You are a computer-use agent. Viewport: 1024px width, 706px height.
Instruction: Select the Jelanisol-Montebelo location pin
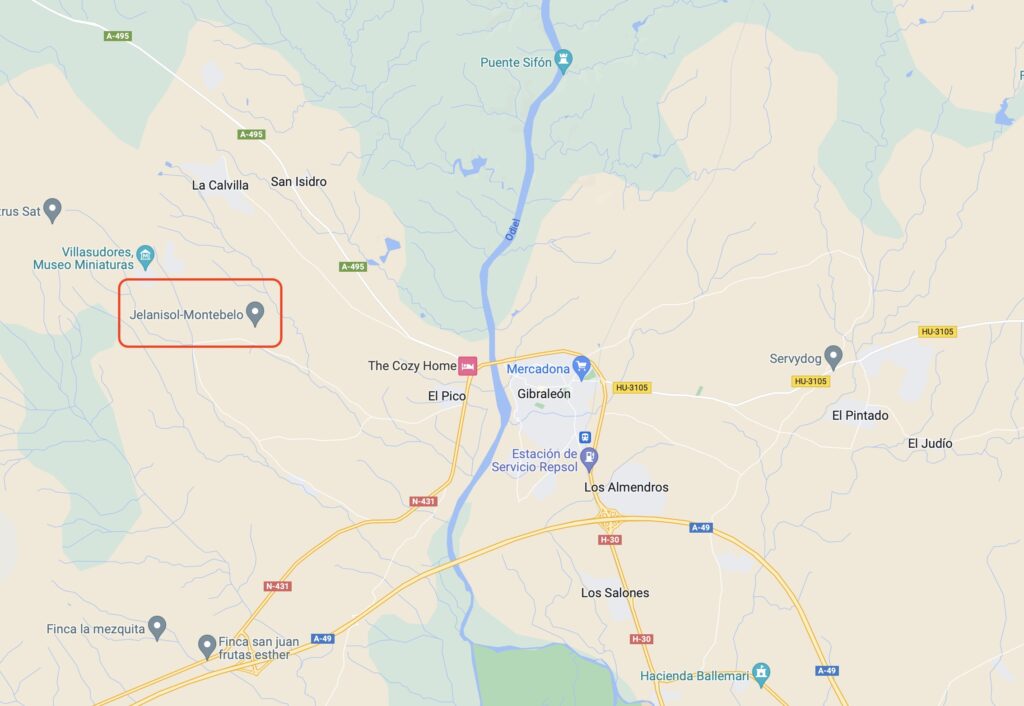[255, 313]
